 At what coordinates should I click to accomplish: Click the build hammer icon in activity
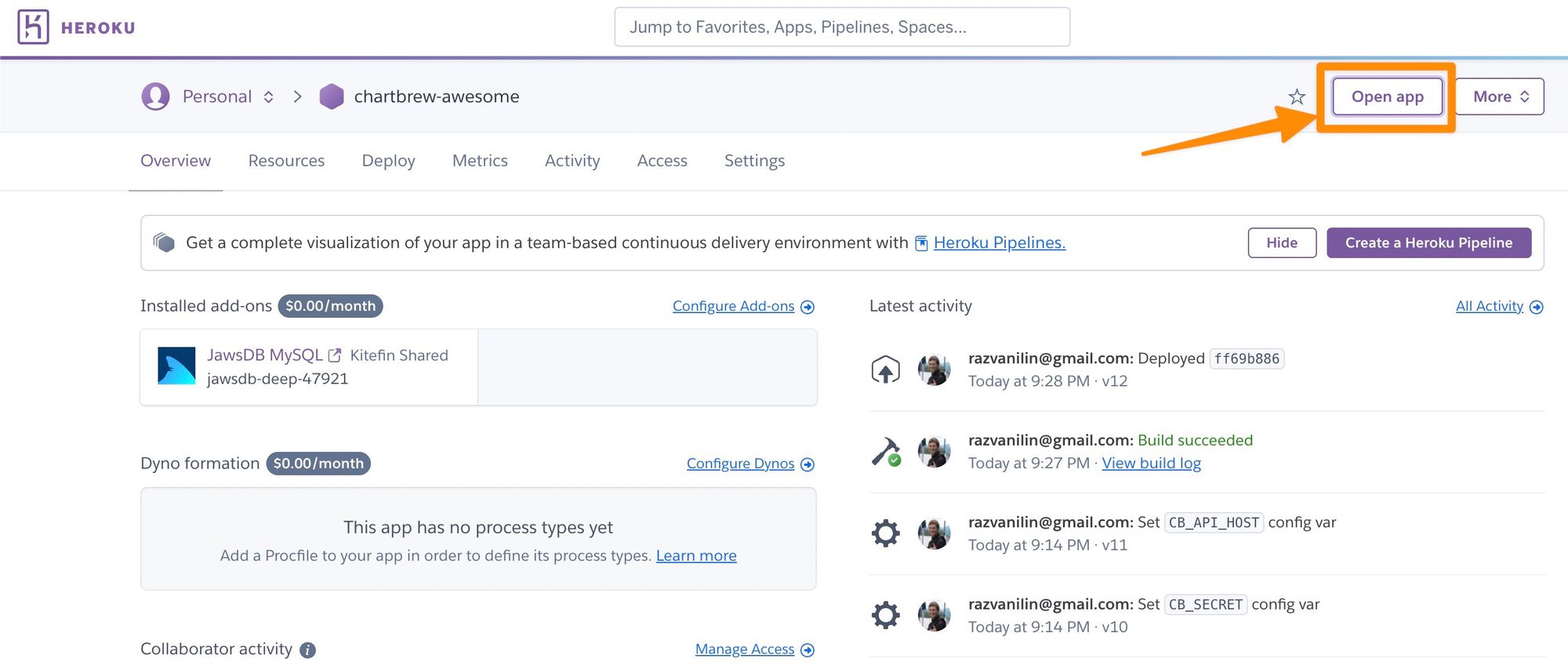(886, 452)
